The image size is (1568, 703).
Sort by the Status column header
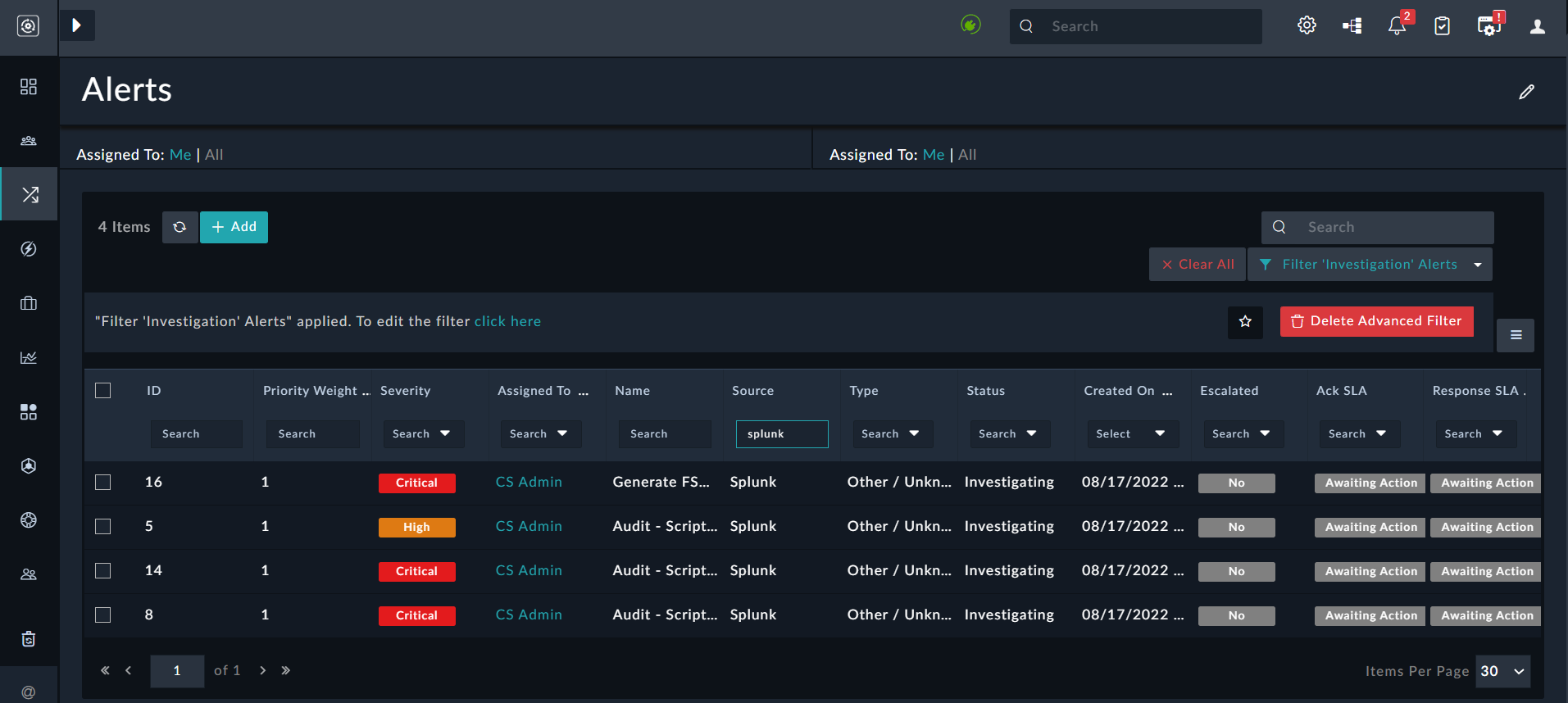[985, 391]
